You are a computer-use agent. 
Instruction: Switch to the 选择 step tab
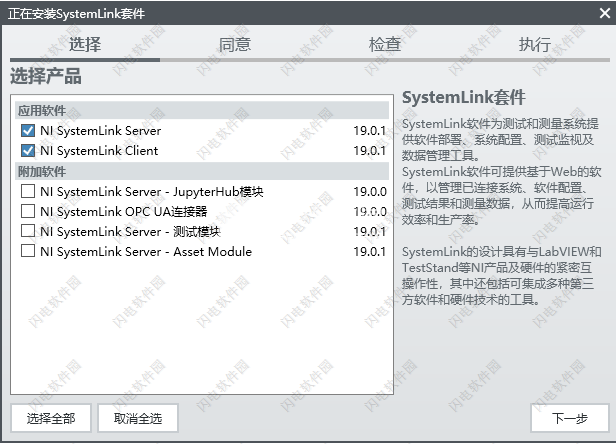(x=85, y=44)
